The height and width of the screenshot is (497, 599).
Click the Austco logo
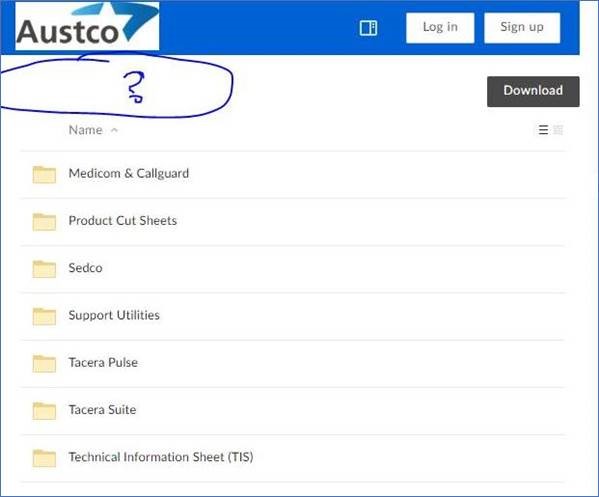pyautogui.click(x=87, y=26)
